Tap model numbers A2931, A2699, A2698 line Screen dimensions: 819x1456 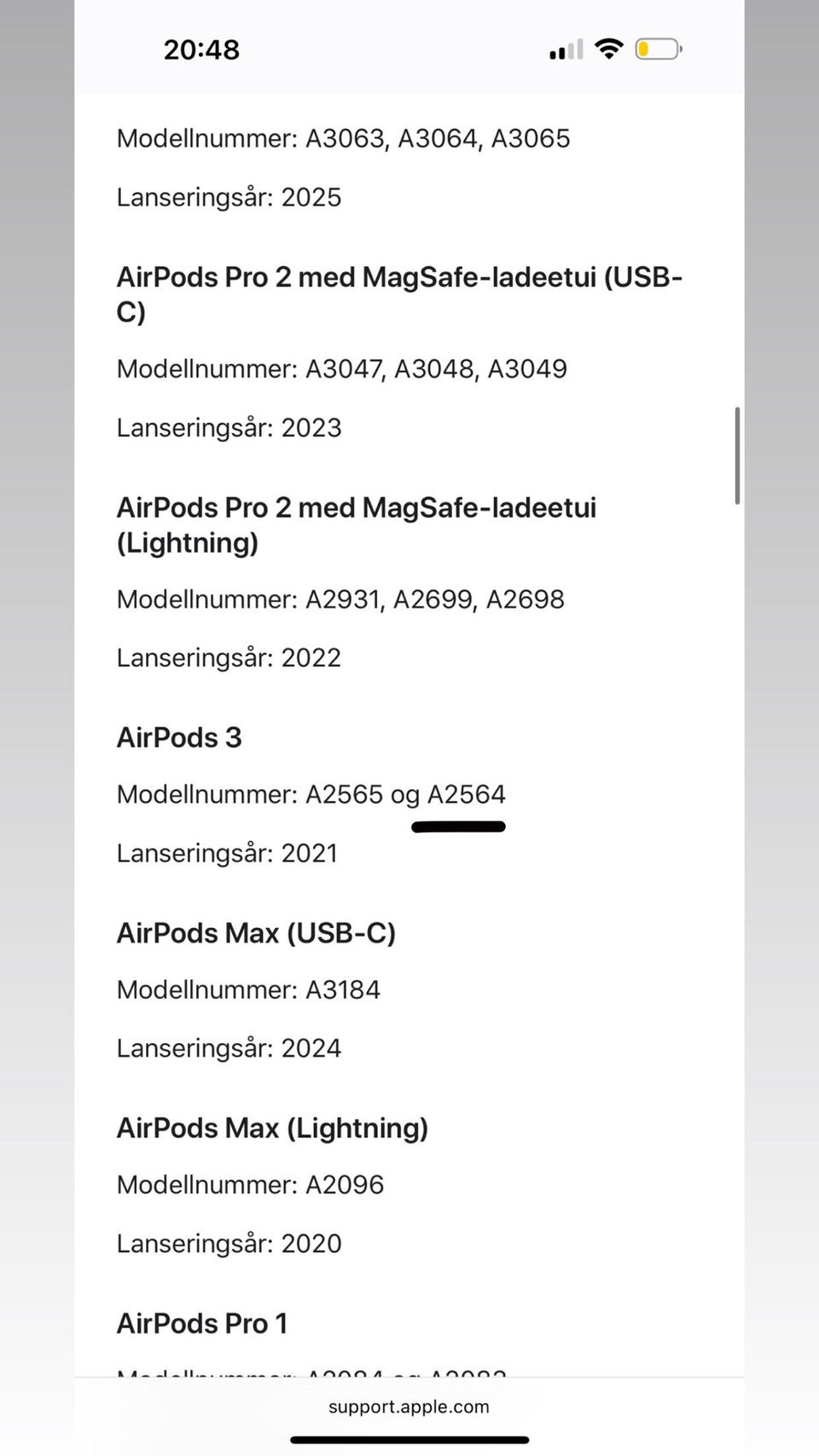(x=340, y=599)
